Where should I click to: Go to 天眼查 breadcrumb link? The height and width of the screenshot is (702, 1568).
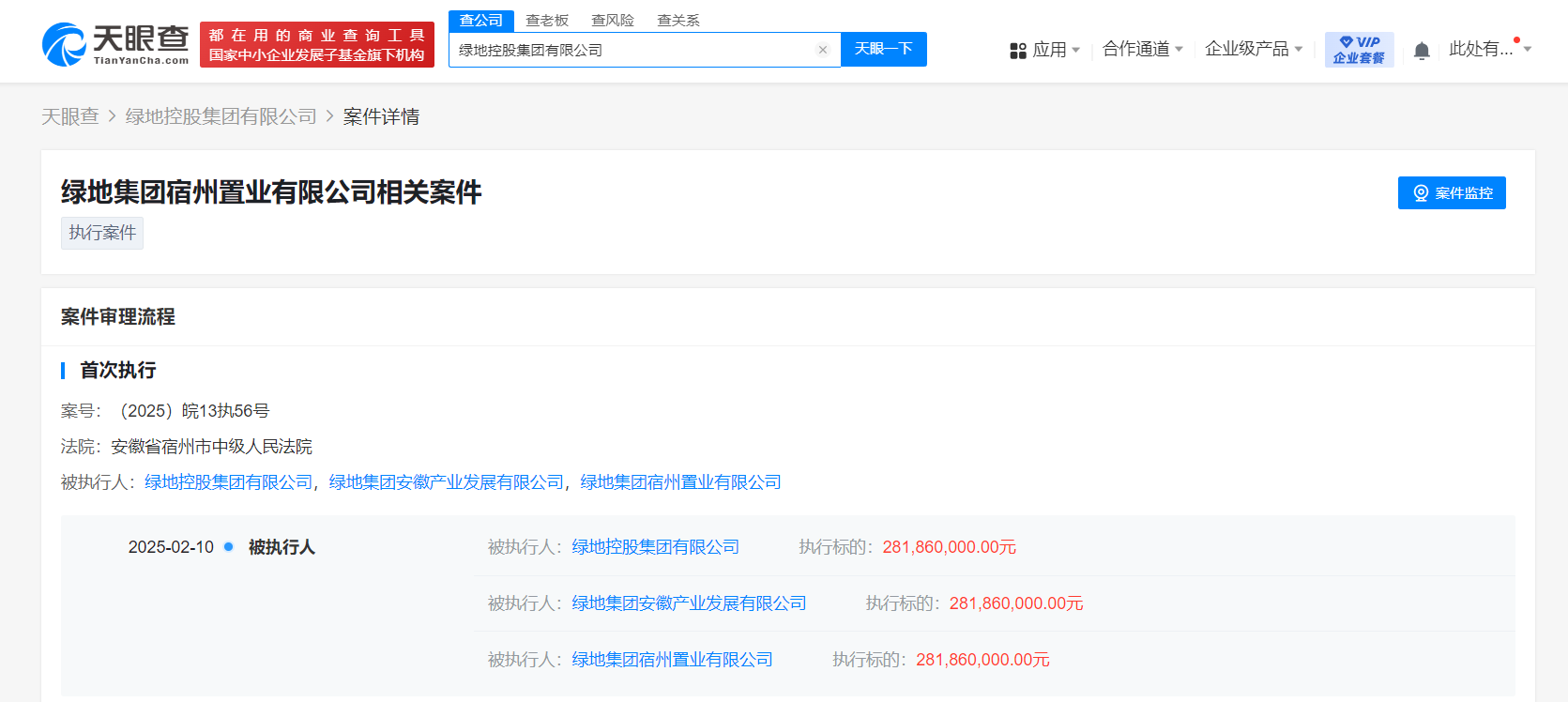tap(70, 116)
